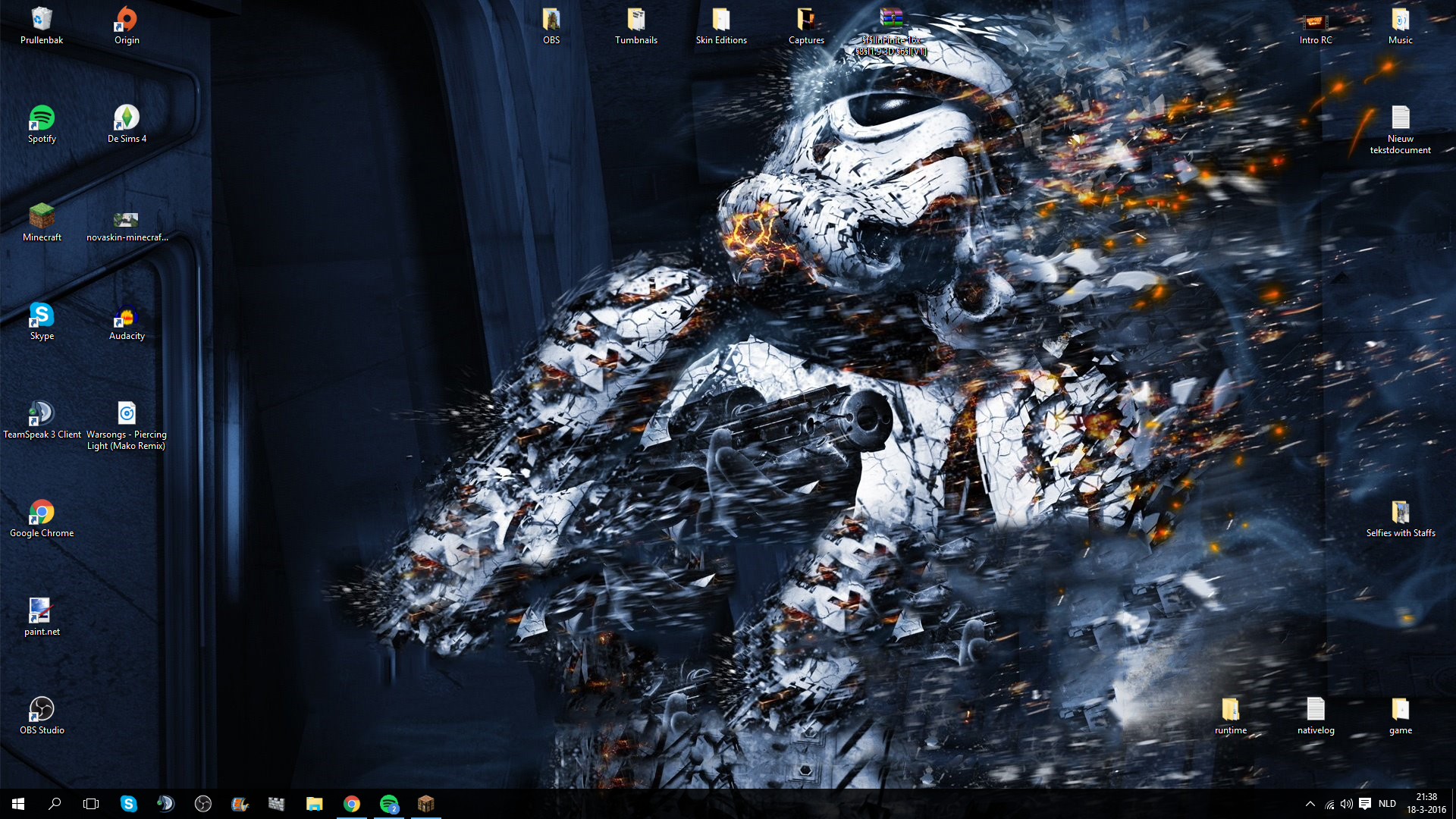1456x819 pixels.
Task: Change the NLD input language
Action: (x=1387, y=804)
